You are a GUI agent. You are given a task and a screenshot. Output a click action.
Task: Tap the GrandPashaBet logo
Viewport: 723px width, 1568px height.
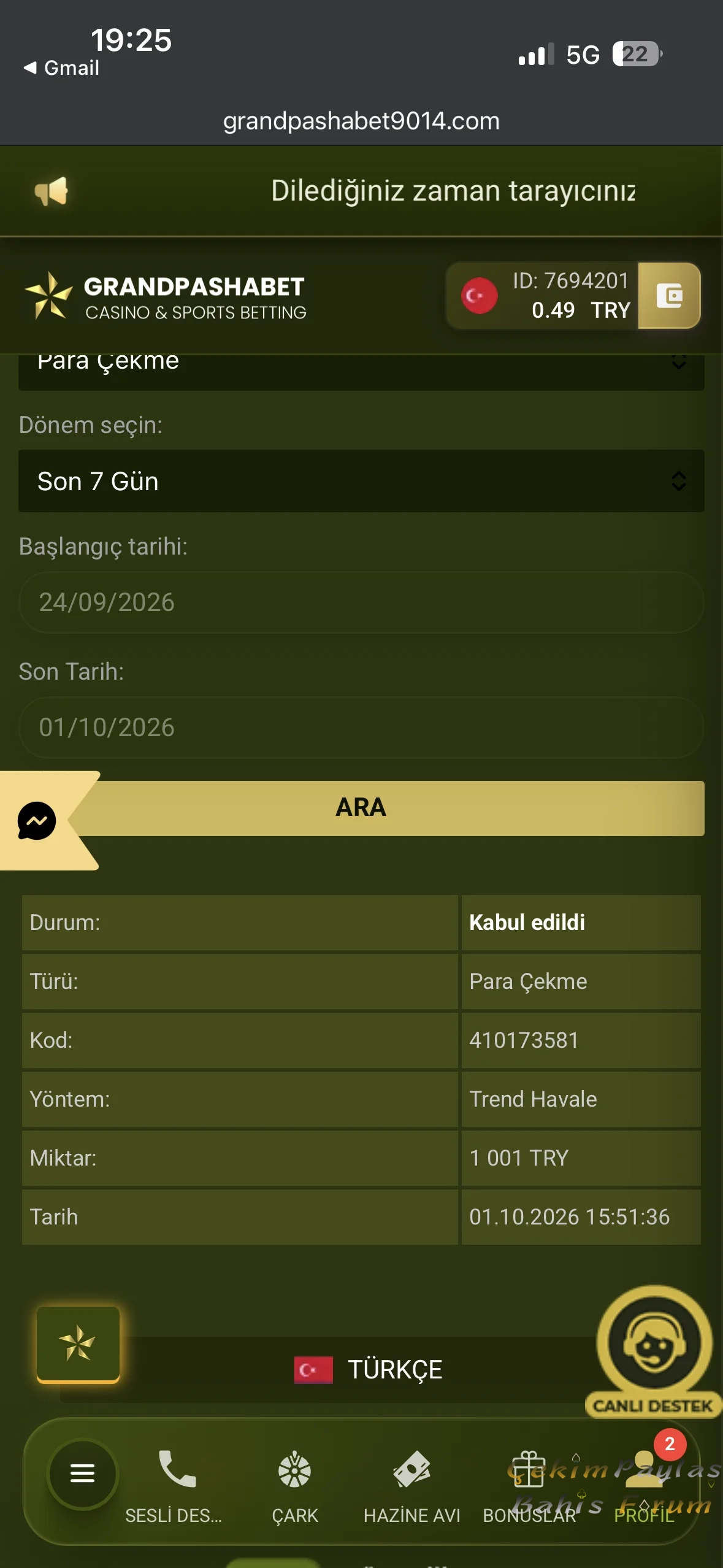[166, 298]
